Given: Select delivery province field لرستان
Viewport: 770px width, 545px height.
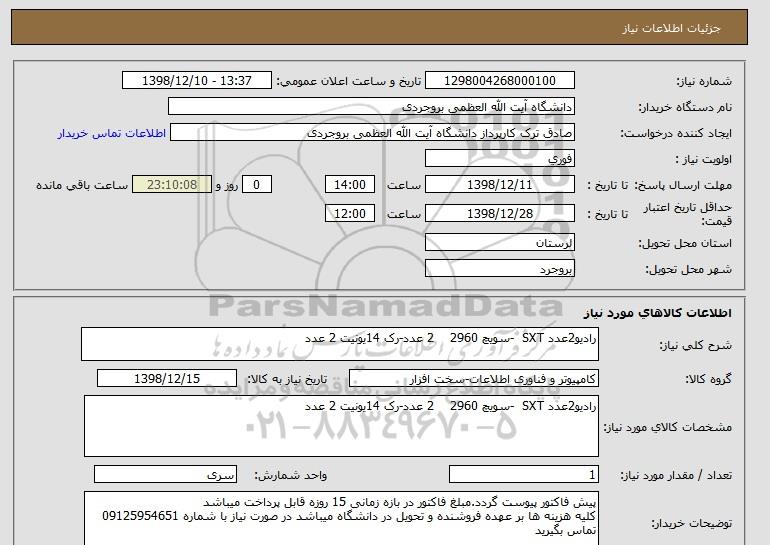Looking at the screenshot, I should 499,243.
